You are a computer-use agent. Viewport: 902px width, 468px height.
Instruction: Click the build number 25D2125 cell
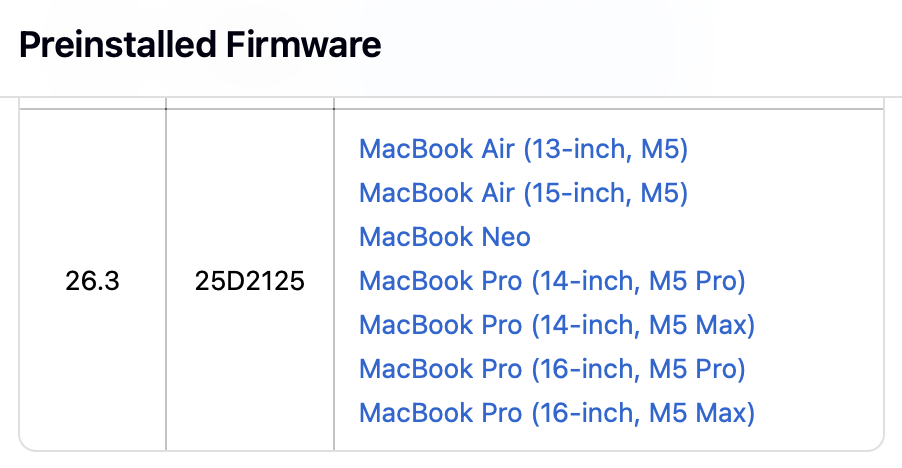pos(250,282)
